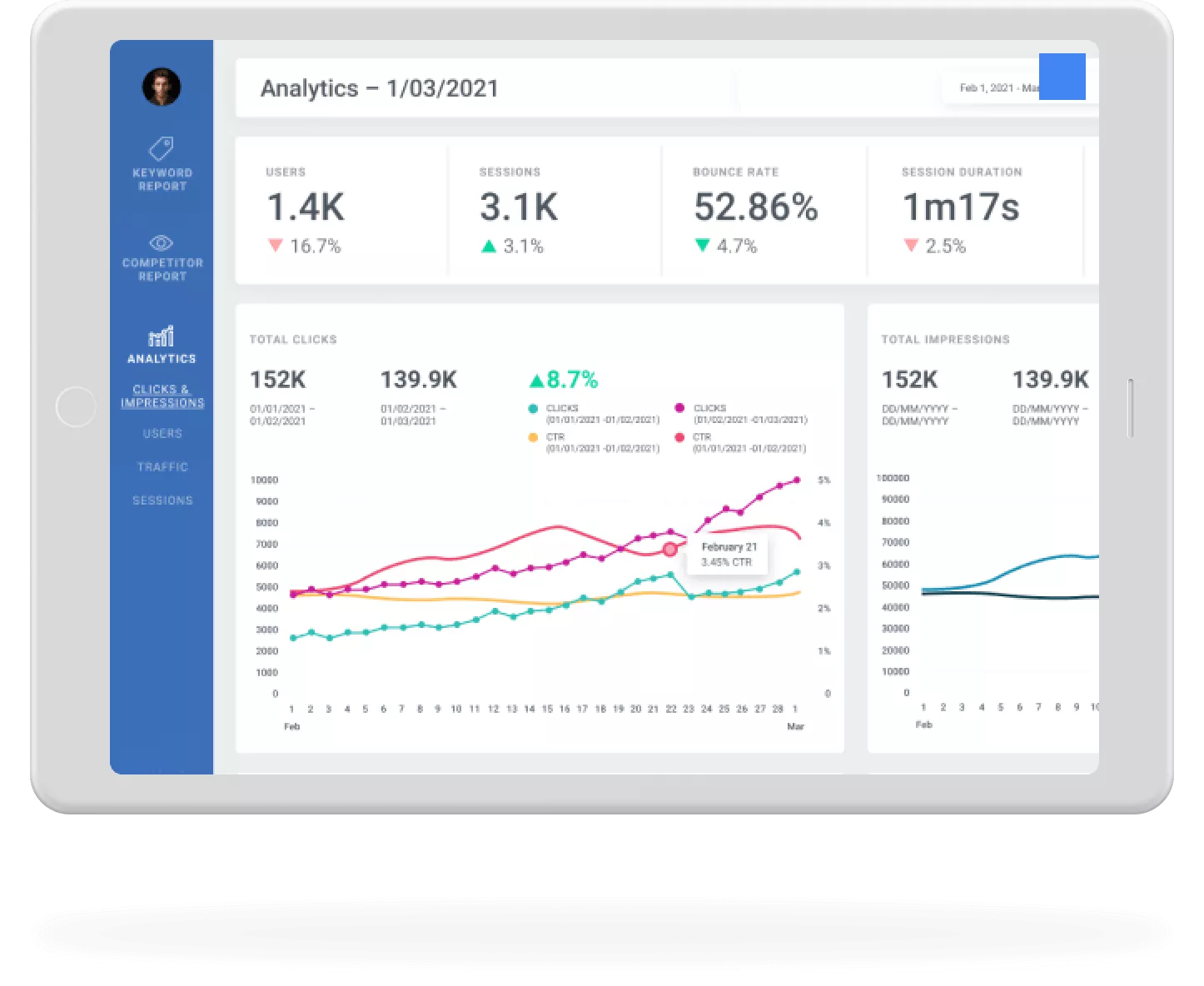Click the green 8.7% increase indicator
The width and height of the screenshot is (1204, 986).
point(564,381)
